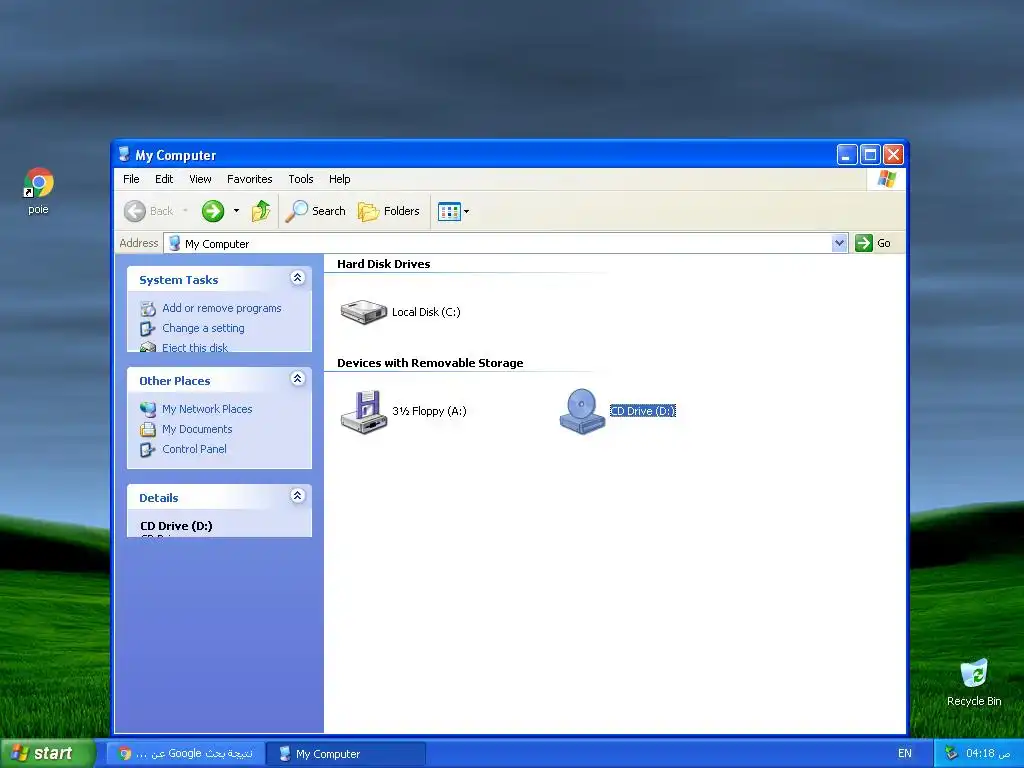Open My Documents link
The image size is (1024, 768).
click(197, 429)
